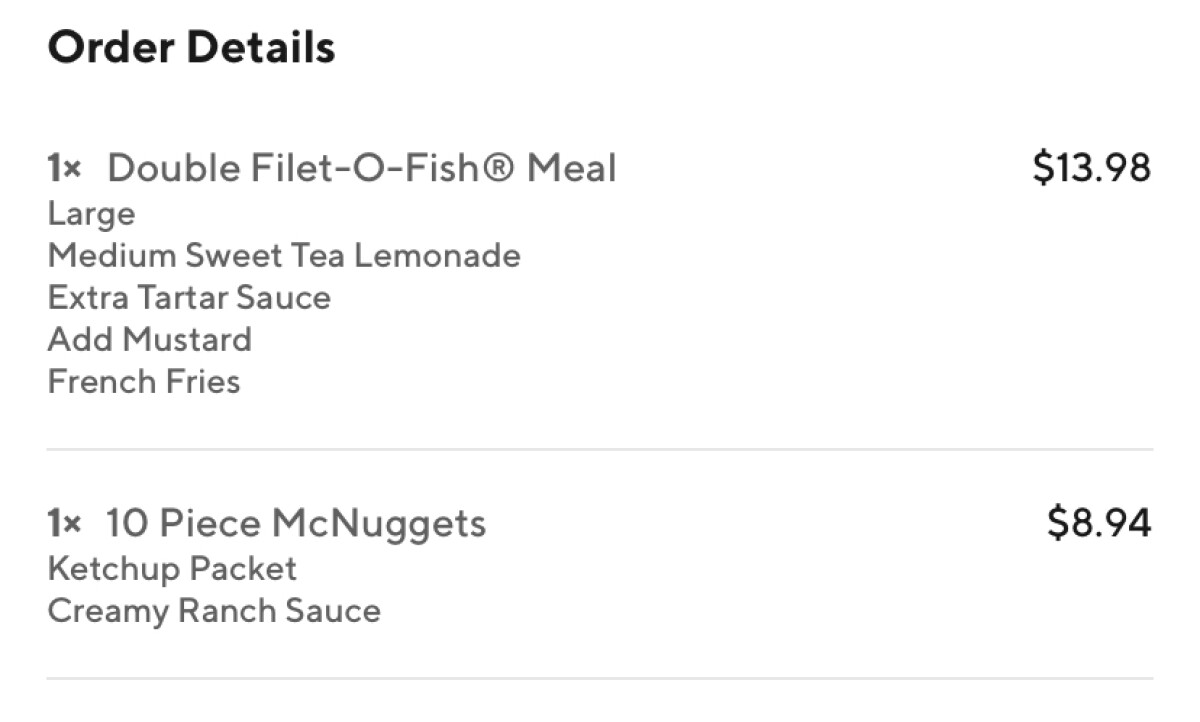Click the French Fries side entry
1200x722 pixels.
(x=144, y=382)
